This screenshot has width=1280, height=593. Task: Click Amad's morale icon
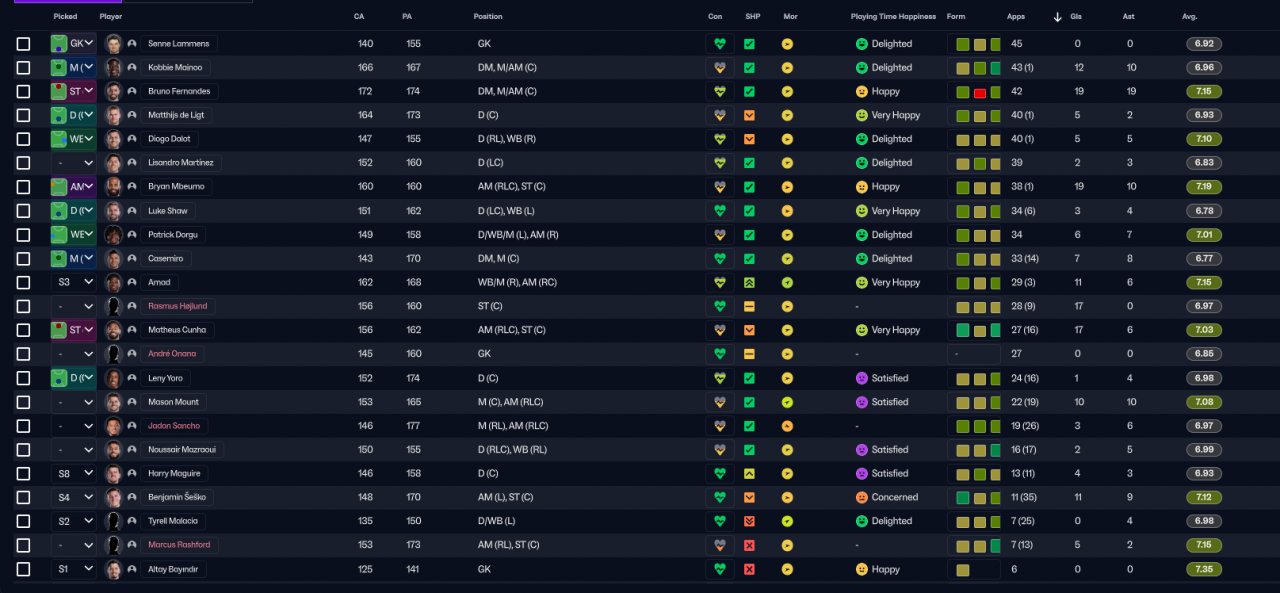tap(787, 283)
